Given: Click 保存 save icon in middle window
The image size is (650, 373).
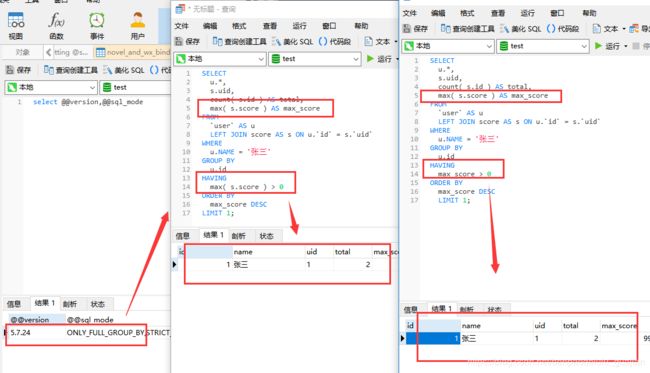Looking at the screenshot, I should tap(187, 41).
